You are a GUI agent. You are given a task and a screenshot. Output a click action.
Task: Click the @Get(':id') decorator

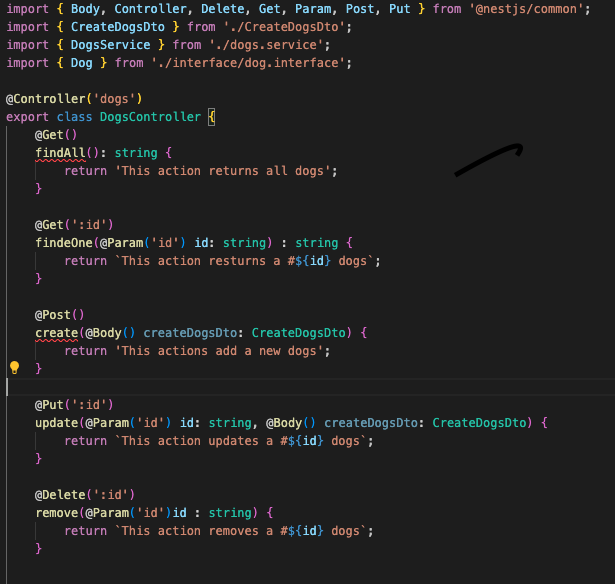click(x=74, y=225)
